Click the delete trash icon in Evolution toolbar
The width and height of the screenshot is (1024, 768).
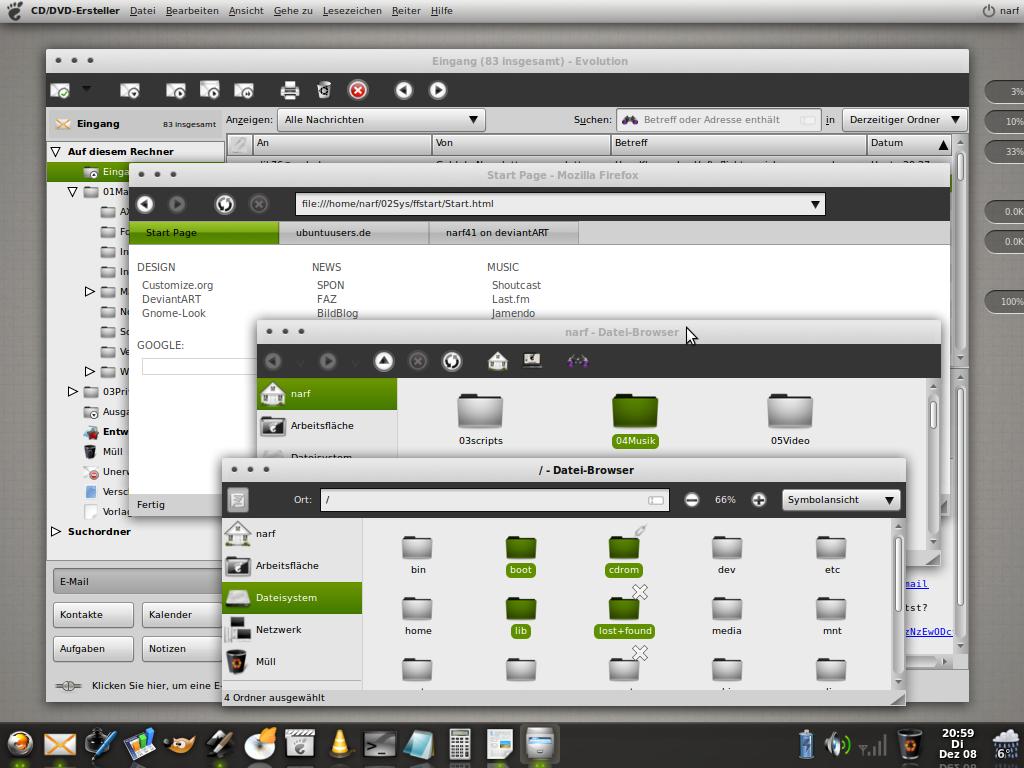point(324,90)
